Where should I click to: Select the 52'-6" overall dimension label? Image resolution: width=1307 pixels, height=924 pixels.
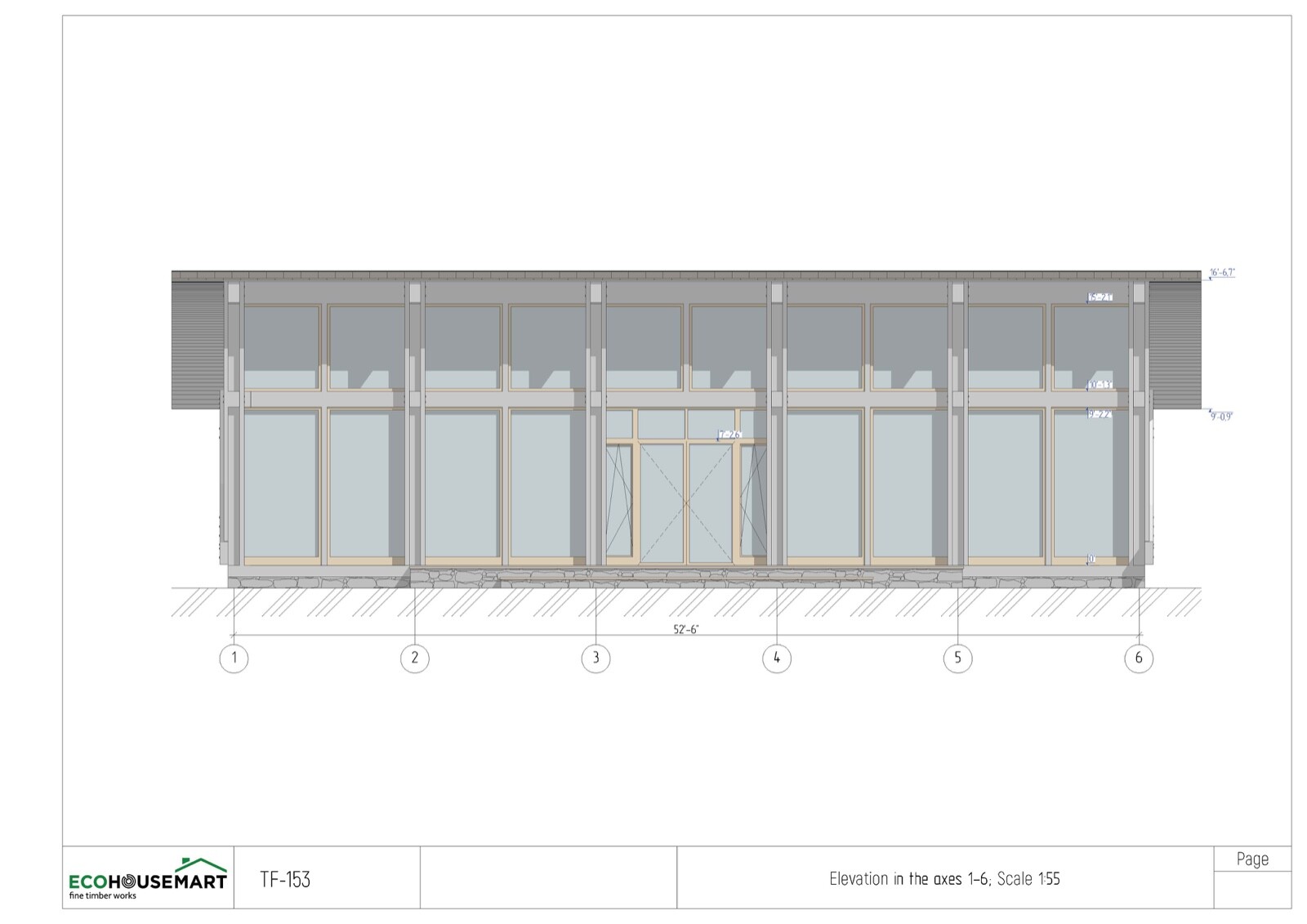[x=686, y=629]
